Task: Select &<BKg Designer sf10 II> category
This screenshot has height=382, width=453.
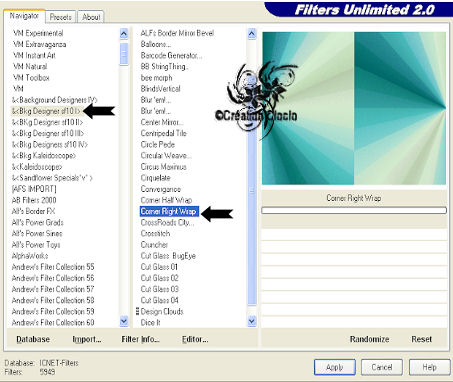Action: pos(47,122)
